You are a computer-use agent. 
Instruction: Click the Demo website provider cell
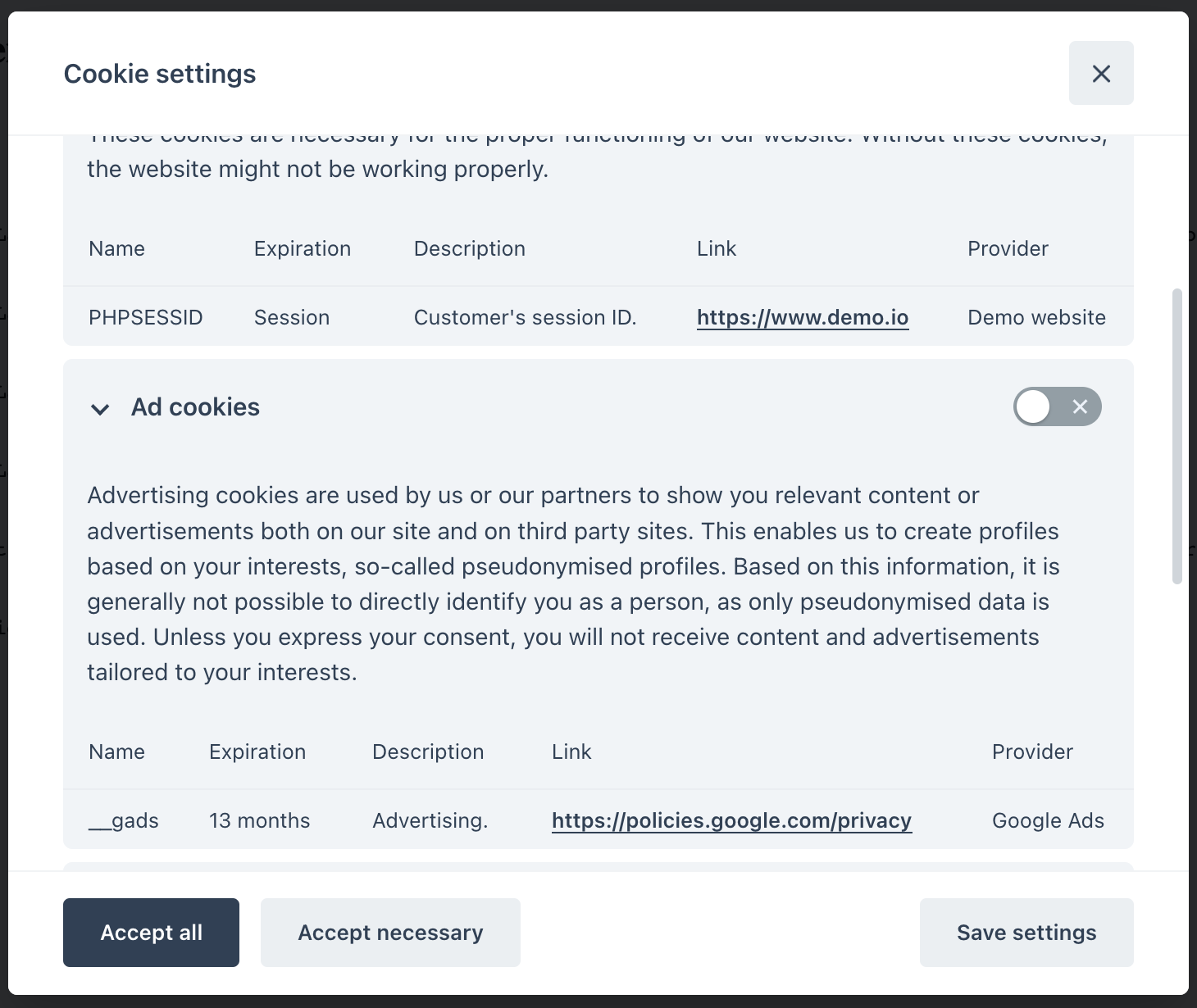(x=1035, y=317)
